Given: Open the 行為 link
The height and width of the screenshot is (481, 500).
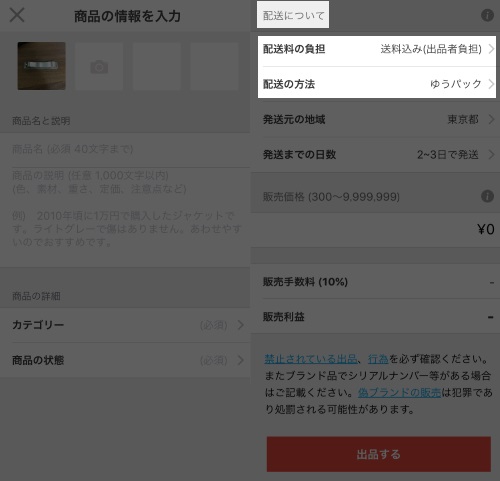Looking at the screenshot, I should (x=378, y=359).
